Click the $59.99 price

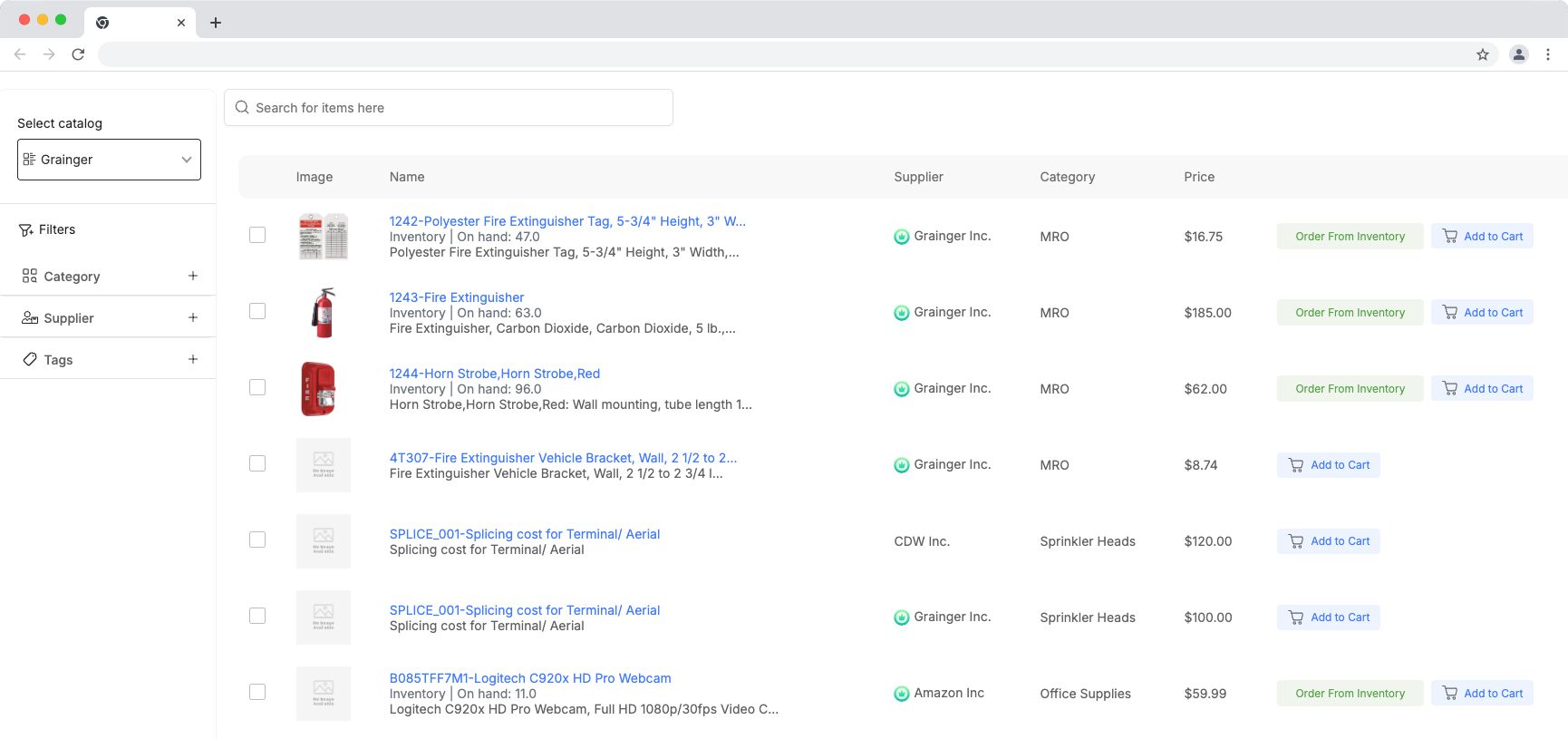click(1205, 694)
